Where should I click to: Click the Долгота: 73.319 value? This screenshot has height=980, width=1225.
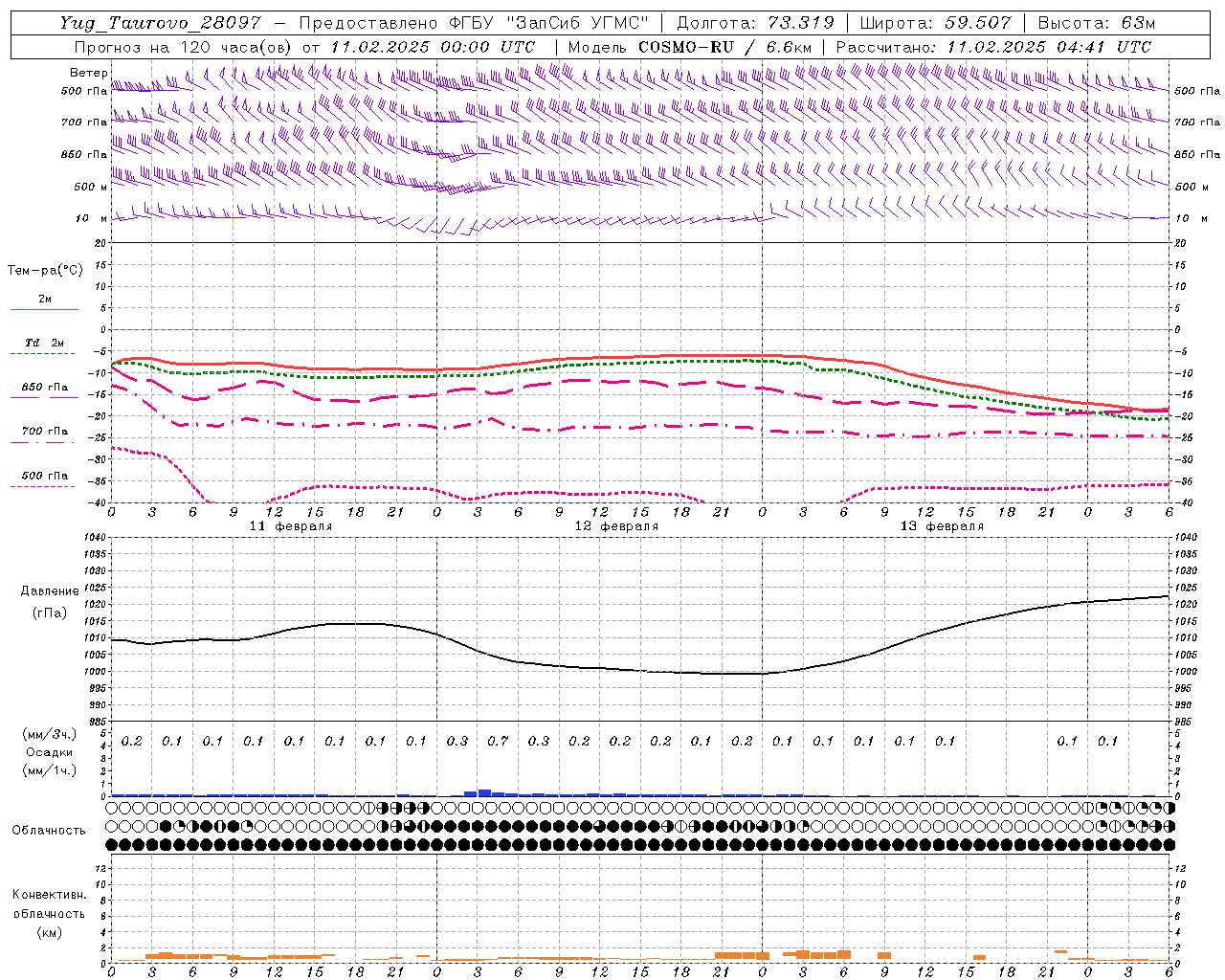(x=755, y=23)
